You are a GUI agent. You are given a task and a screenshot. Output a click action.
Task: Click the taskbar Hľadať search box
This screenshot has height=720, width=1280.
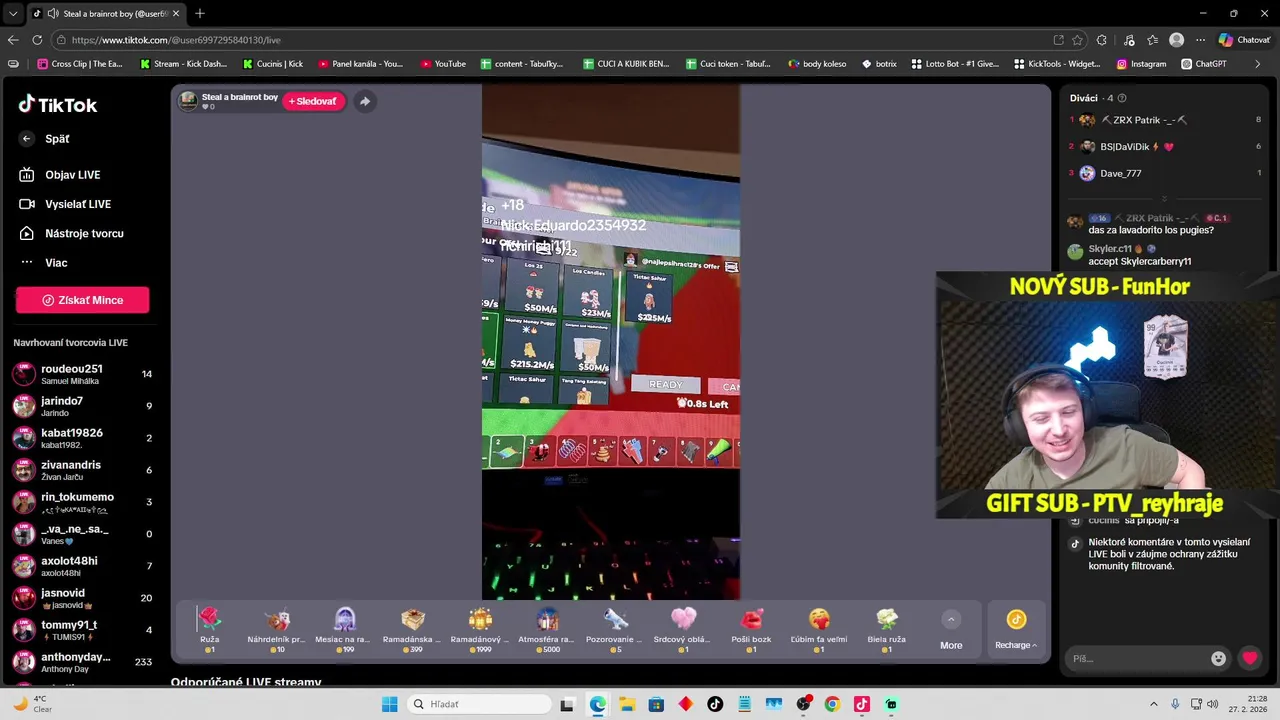tap(478, 704)
